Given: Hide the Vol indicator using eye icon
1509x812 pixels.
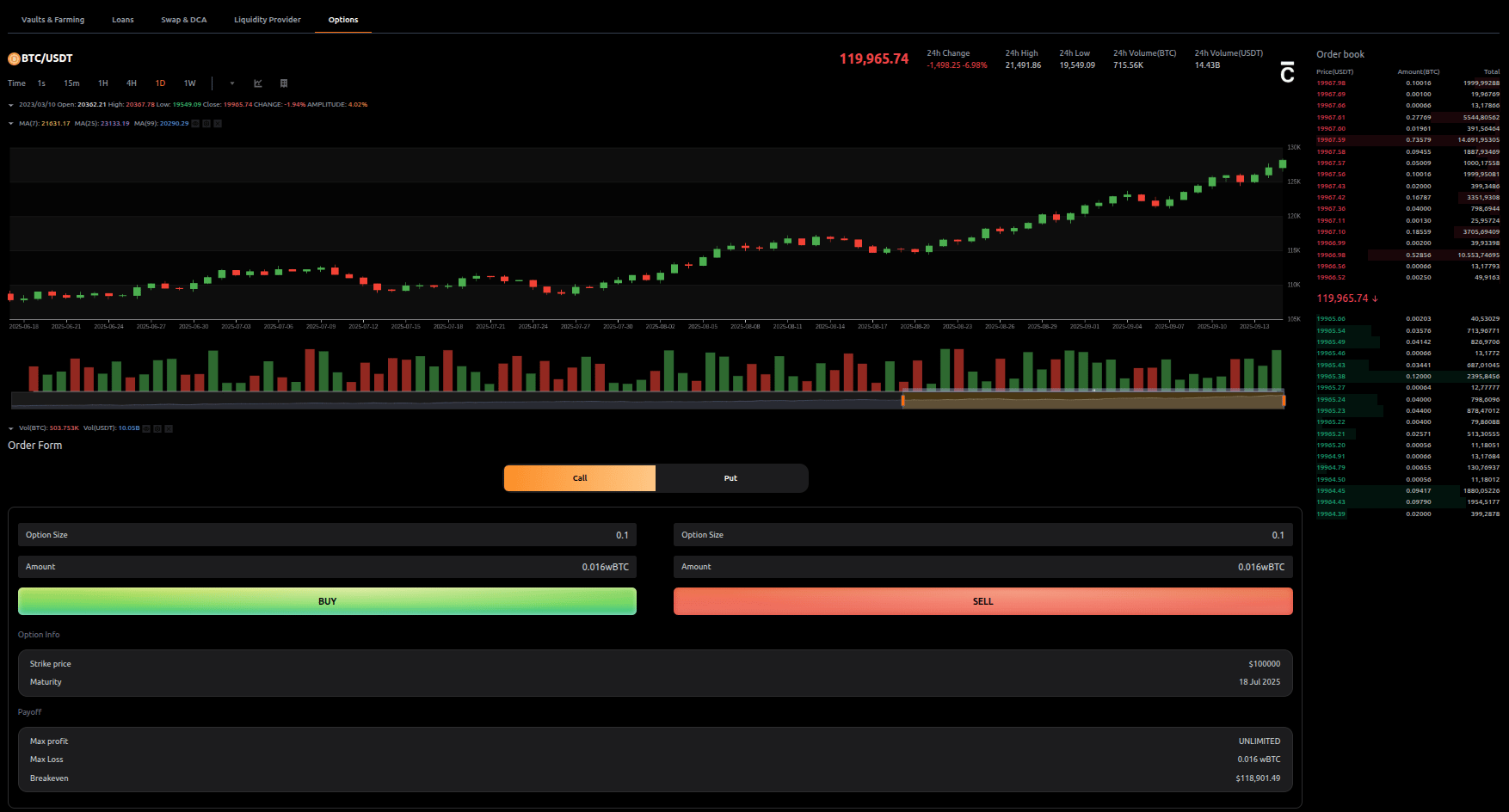Looking at the screenshot, I should (x=146, y=428).
